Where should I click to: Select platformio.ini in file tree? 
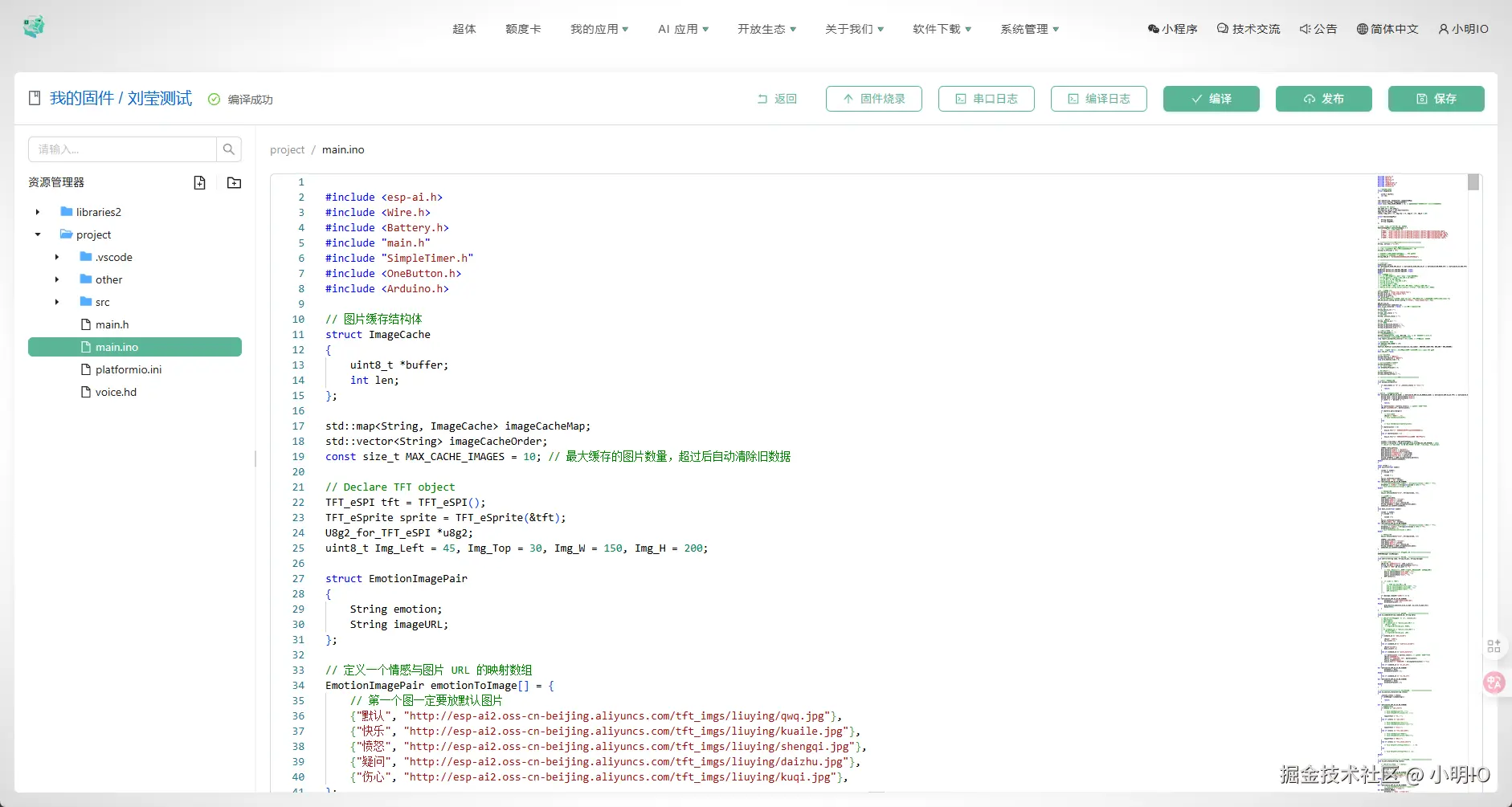click(x=128, y=369)
